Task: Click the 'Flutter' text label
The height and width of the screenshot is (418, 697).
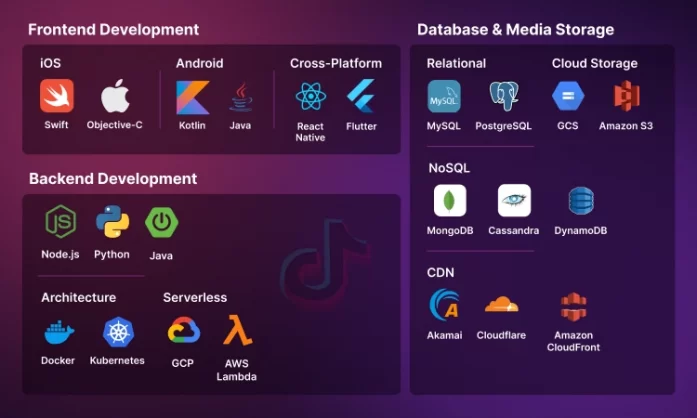Action: (x=361, y=126)
